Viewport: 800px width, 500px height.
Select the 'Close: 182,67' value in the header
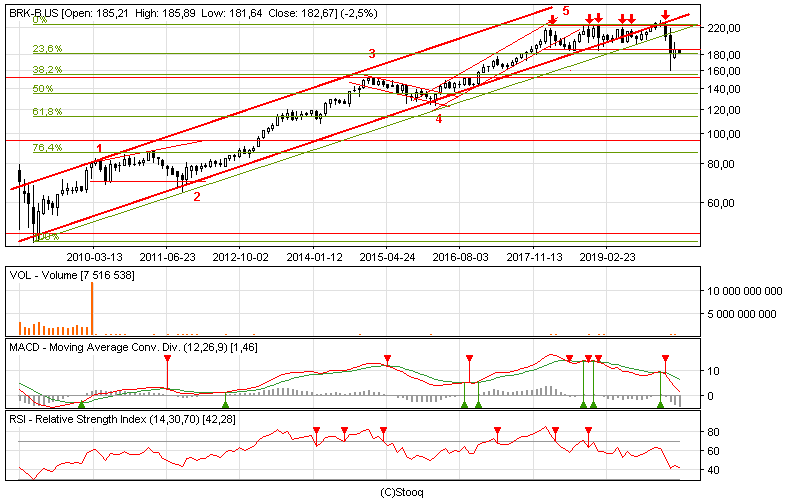coord(303,13)
